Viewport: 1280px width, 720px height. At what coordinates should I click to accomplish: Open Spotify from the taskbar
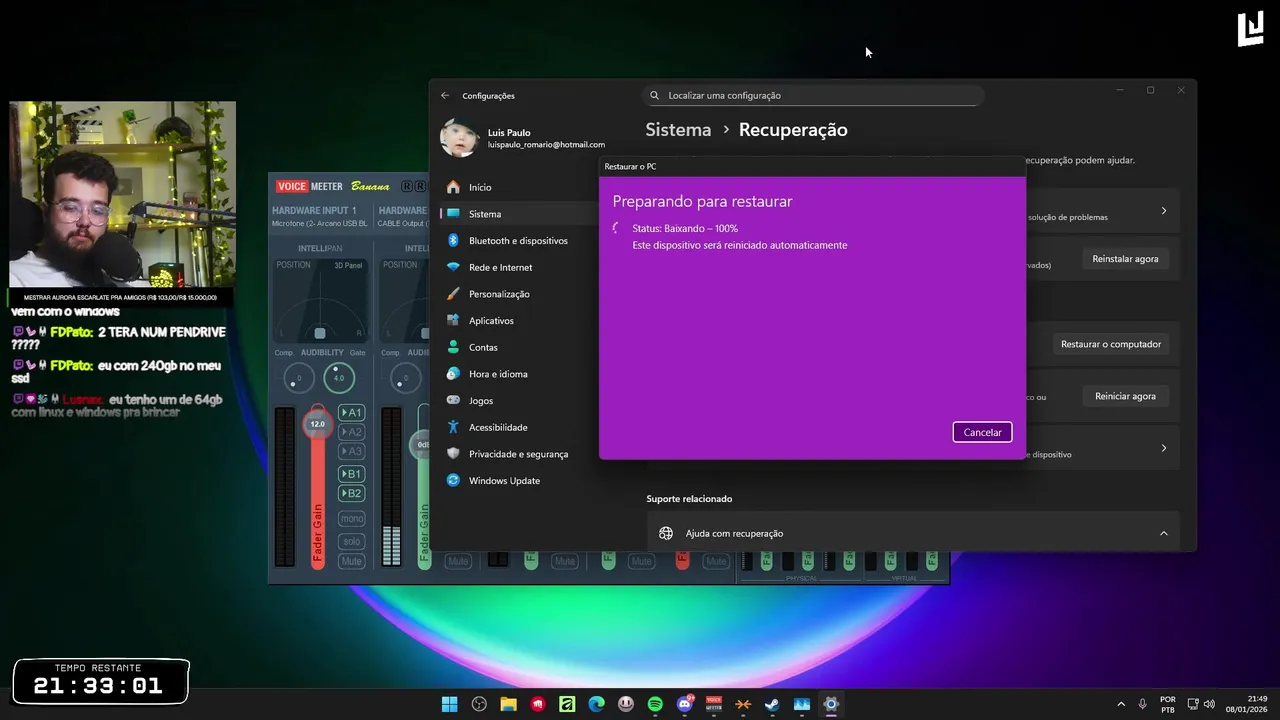click(655, 704)
